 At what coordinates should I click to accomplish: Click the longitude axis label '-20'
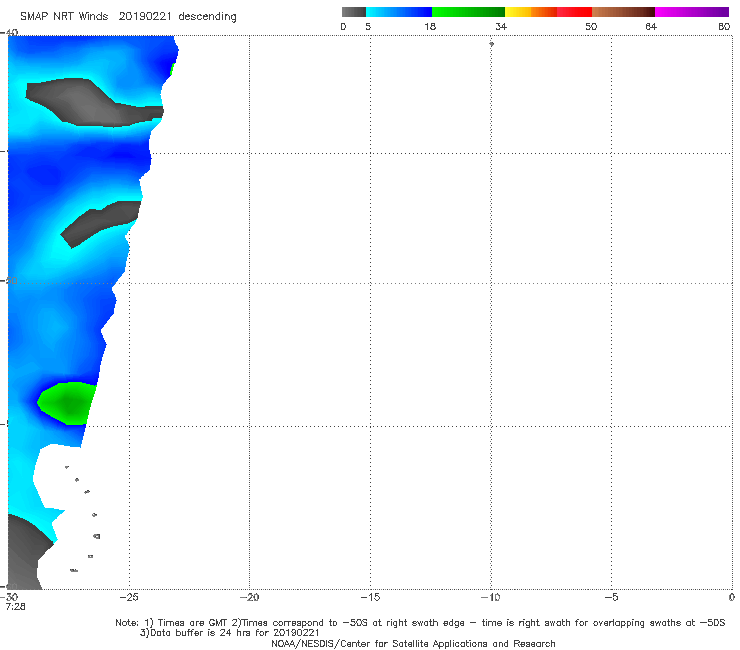coord(249,597)
